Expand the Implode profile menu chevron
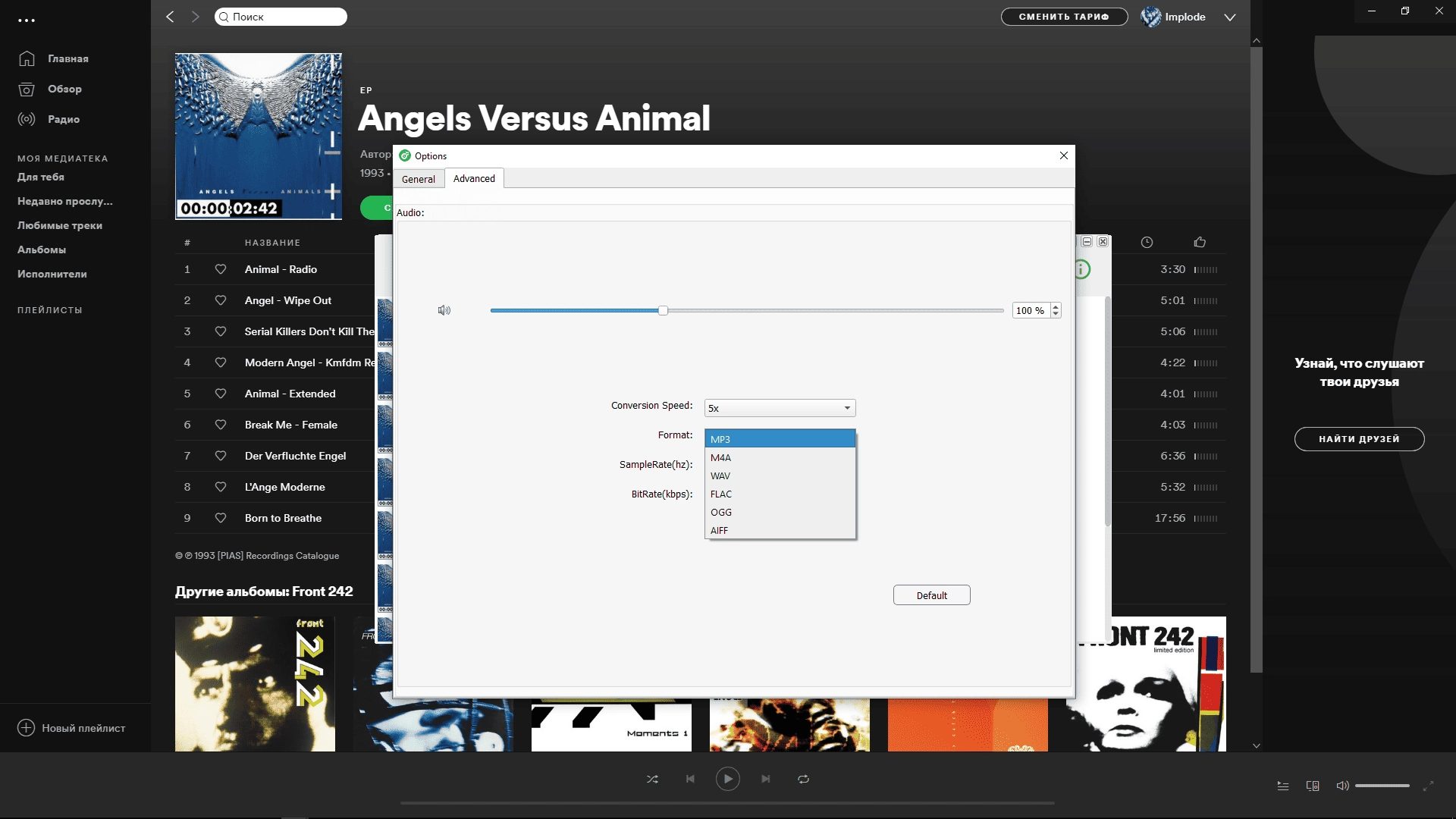This screenshot has width=1456, height=819. click(x=1229, y=17)
